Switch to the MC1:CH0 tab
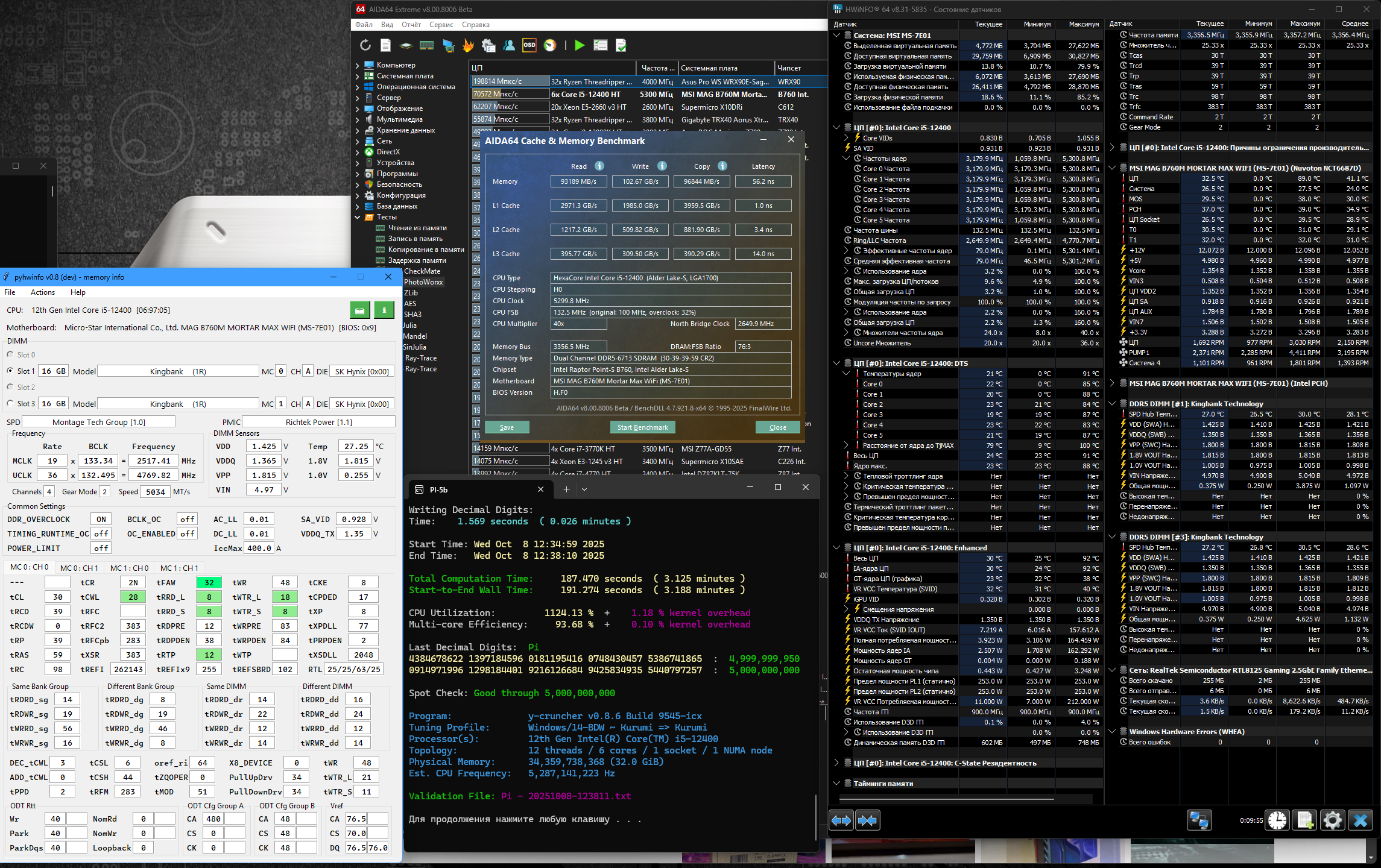The height and width of the screenshot is (868, 1381). (129, 568)
